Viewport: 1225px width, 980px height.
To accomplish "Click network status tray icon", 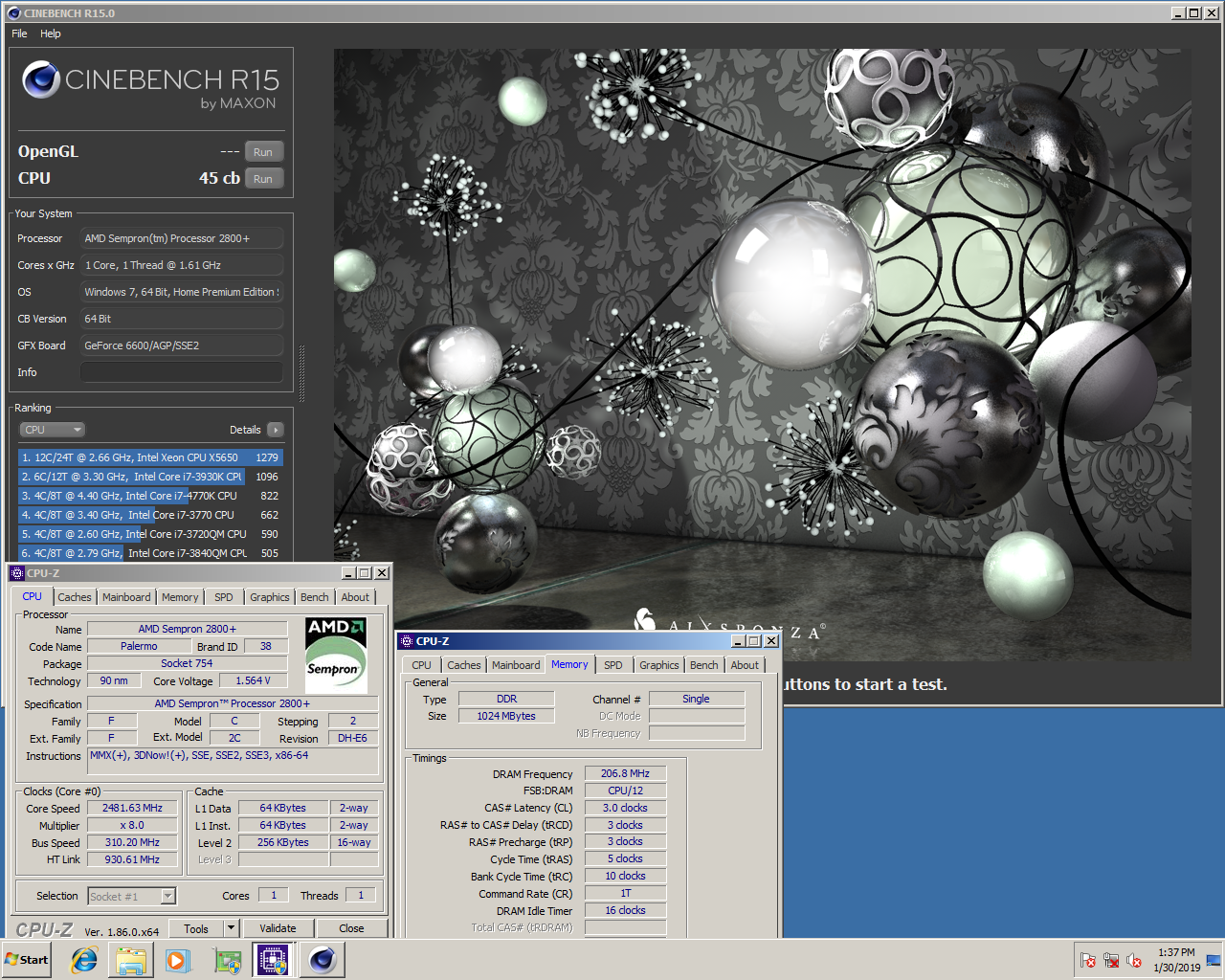I will (x=1111, y=960).
